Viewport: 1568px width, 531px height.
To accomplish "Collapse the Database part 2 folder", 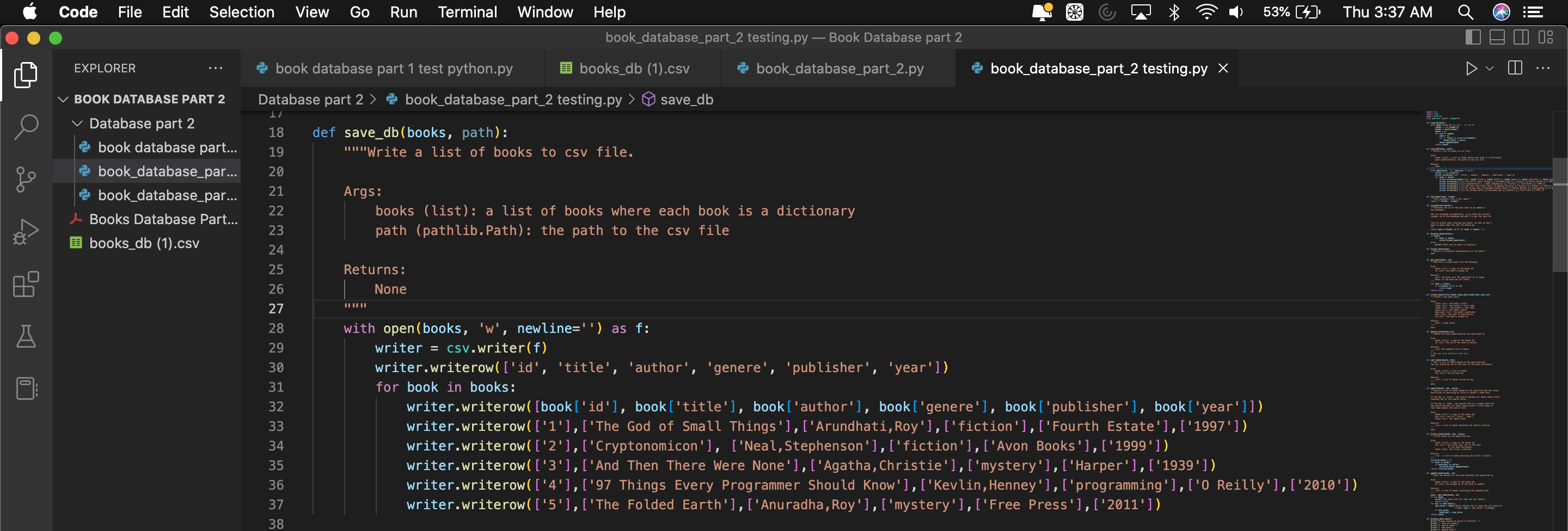I will pos(77,124).
